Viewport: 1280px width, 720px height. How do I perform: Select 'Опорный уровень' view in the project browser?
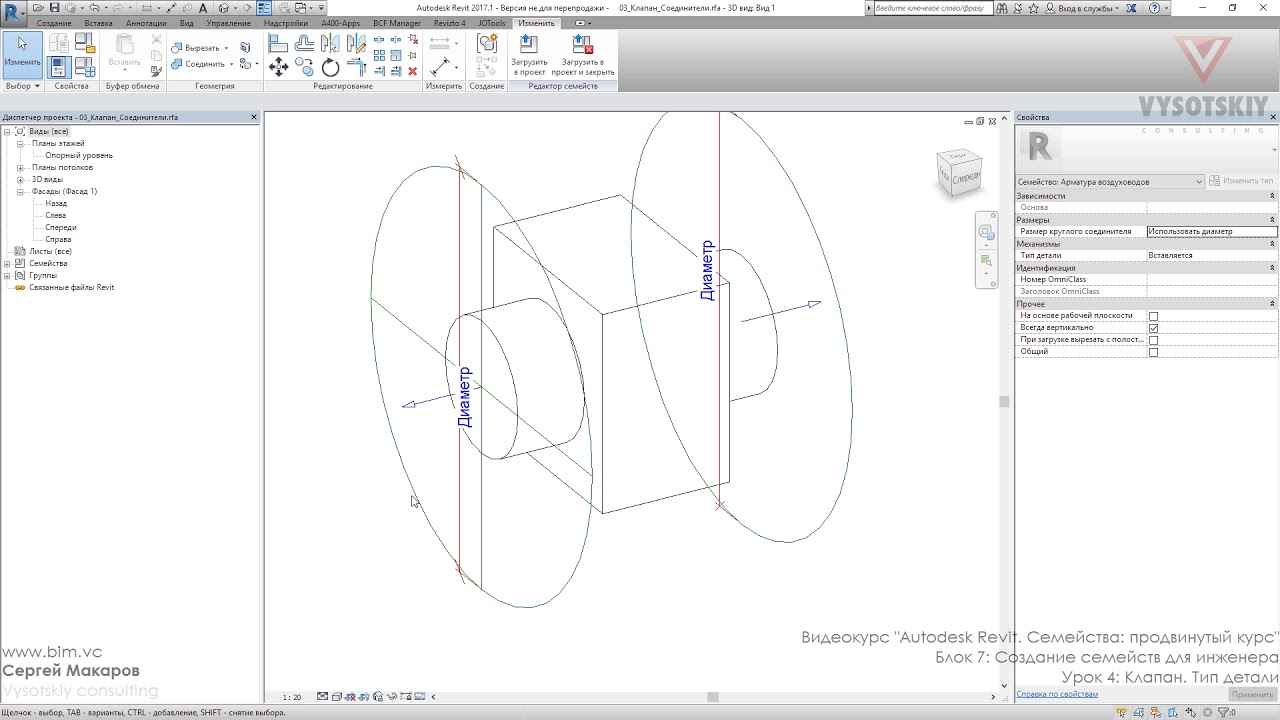coord(79,156)
